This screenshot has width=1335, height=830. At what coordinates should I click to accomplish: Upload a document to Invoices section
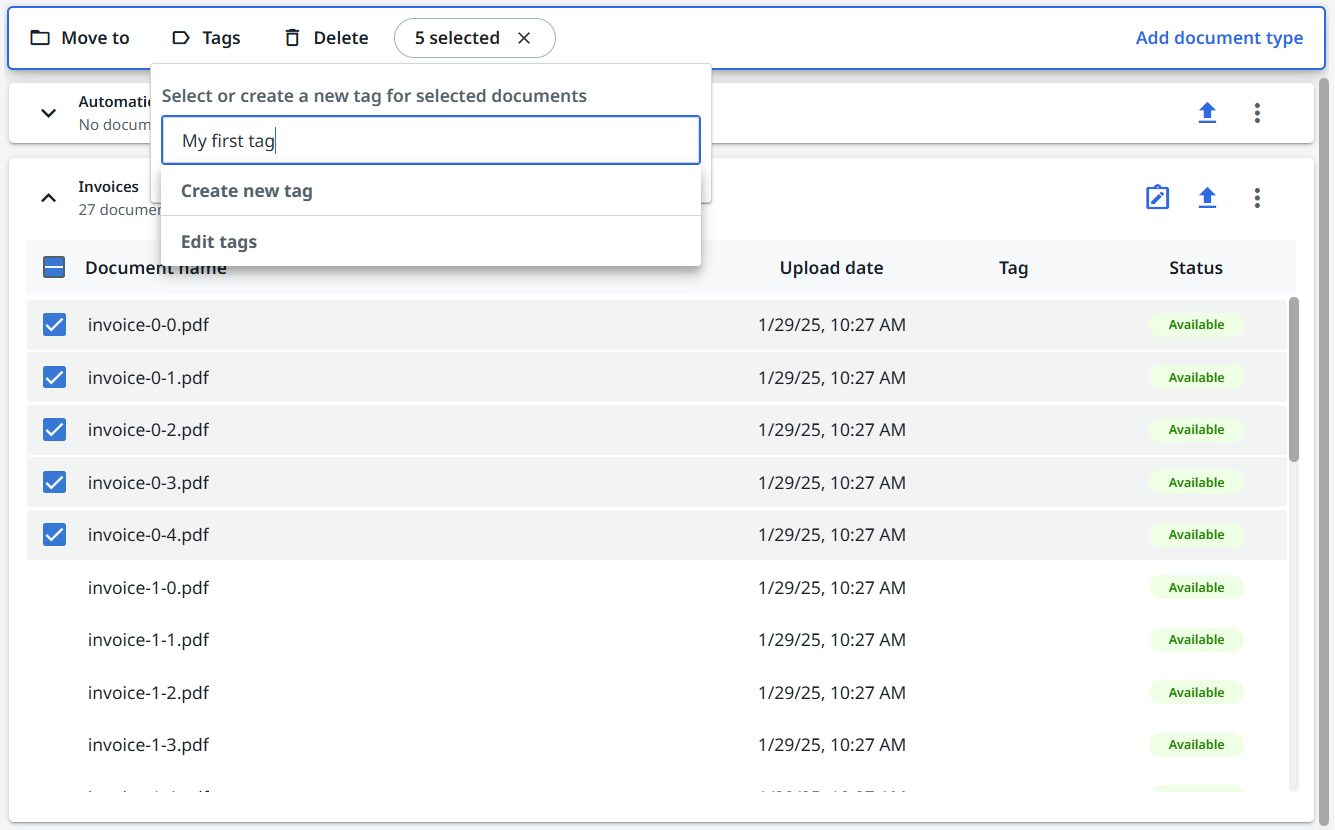pyautogui.click(x=1207, y=198)
